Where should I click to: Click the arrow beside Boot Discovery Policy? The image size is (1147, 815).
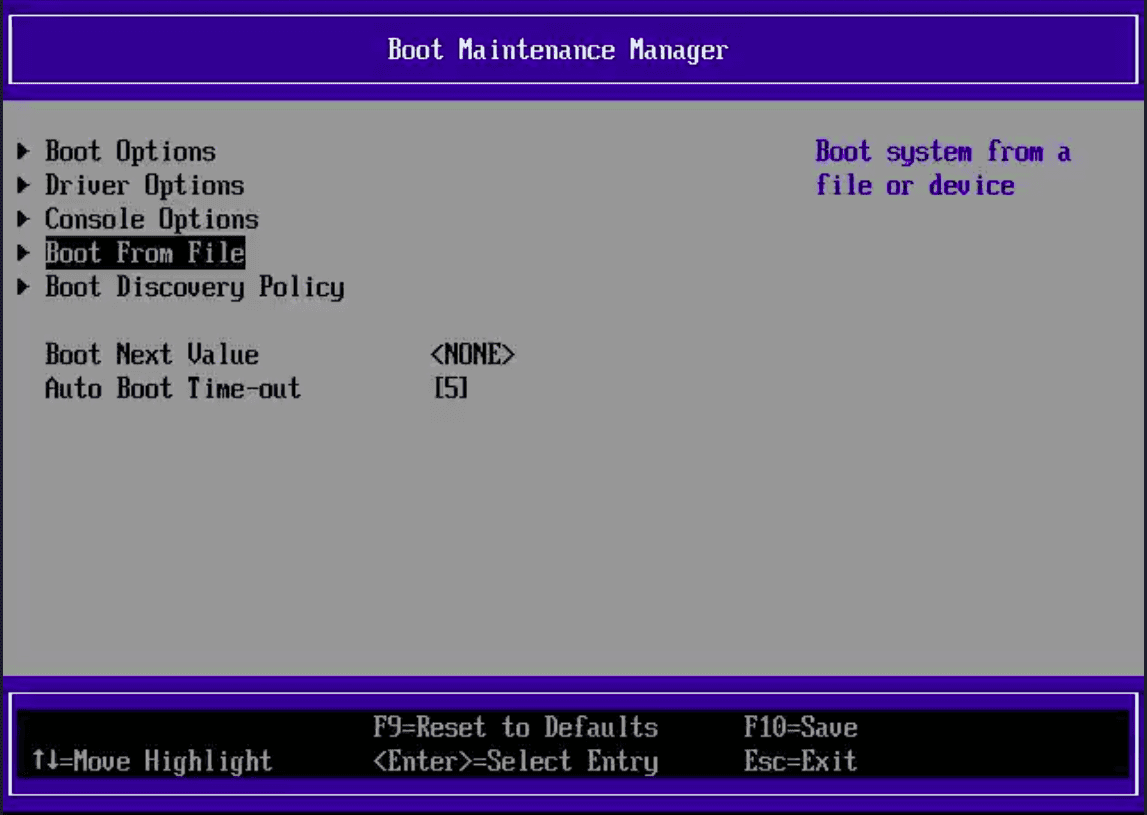pos(23,287)
